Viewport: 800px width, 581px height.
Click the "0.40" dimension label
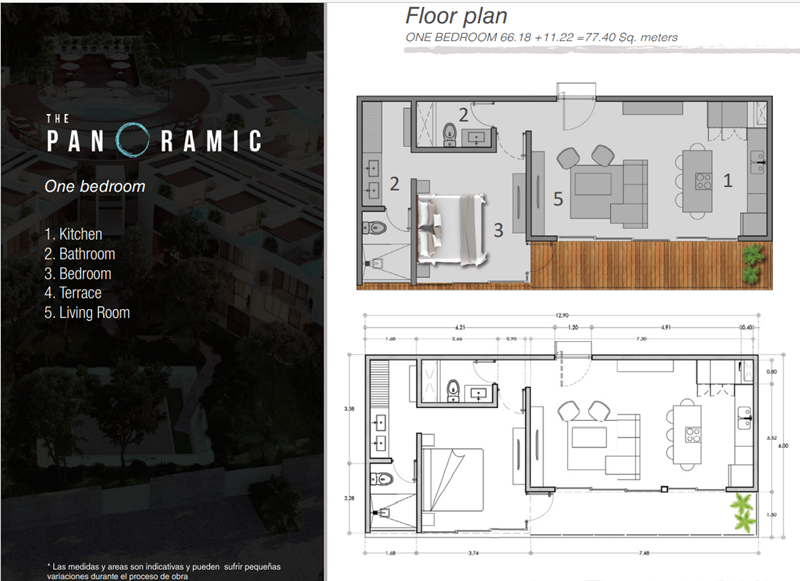[x=746, y=327]
